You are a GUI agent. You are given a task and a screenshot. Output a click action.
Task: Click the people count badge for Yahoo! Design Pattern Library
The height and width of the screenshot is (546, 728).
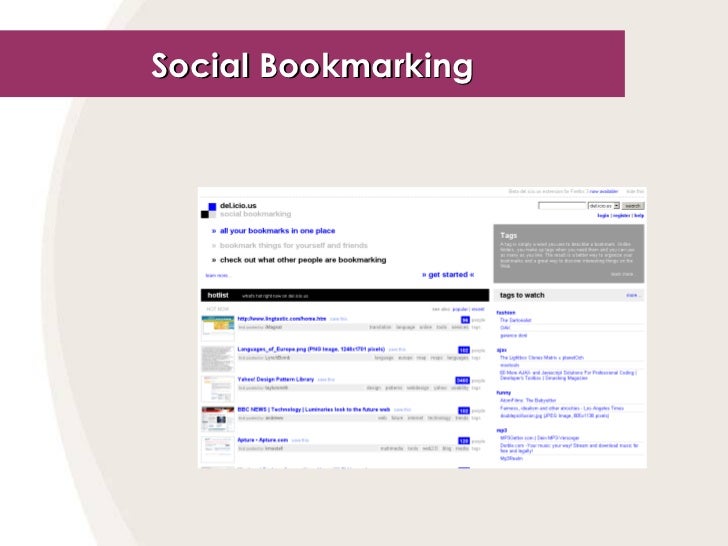462,380
